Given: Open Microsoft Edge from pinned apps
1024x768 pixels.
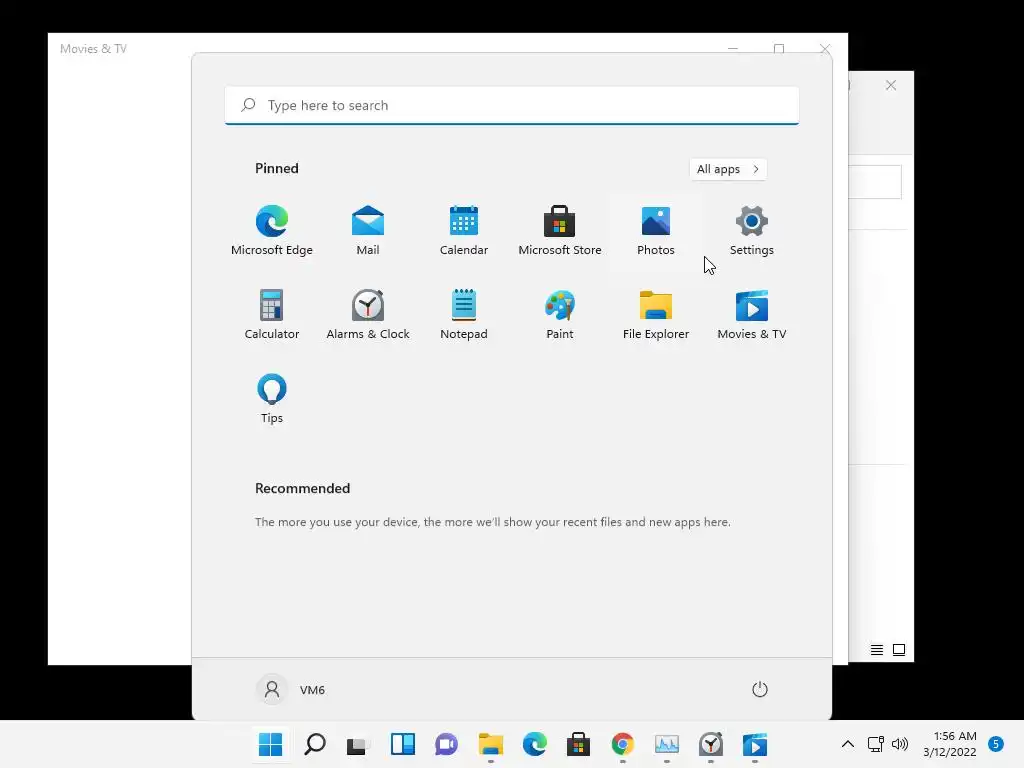Looking at the screenshot, I should (272, 231).
